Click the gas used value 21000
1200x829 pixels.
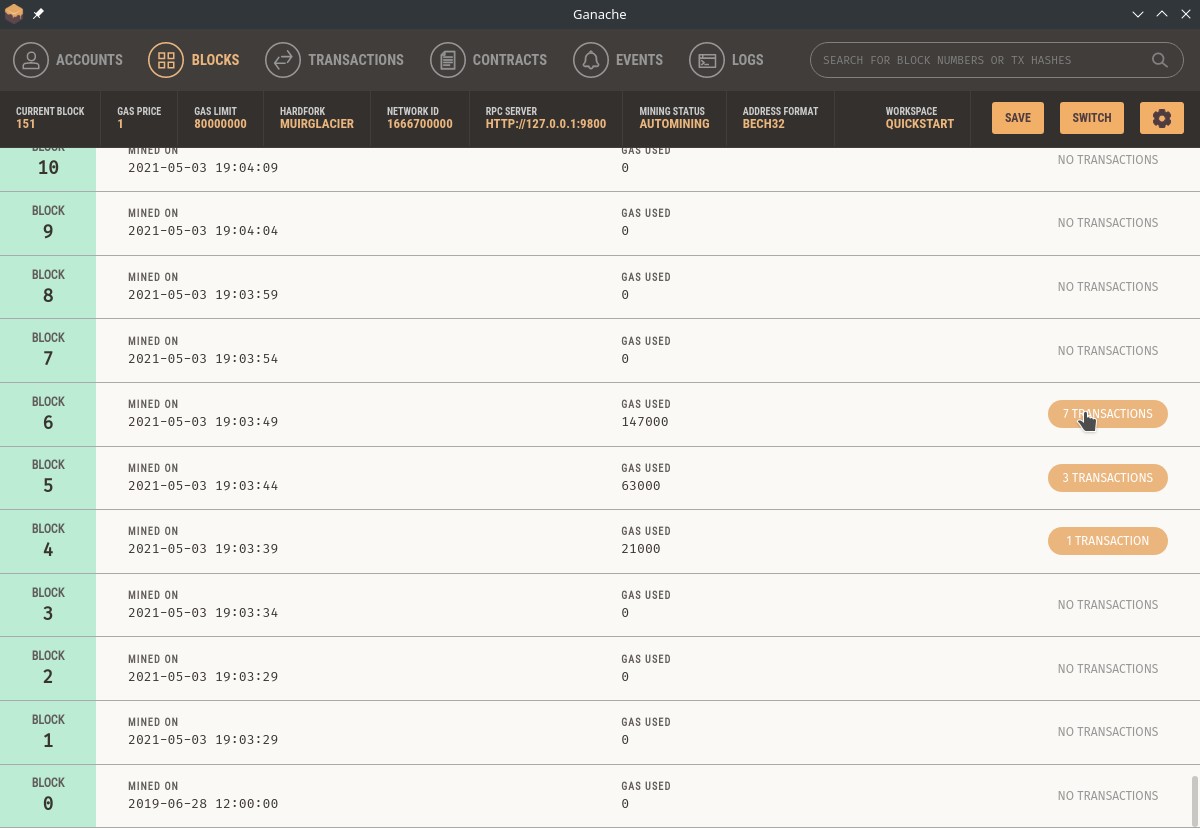pos(641,549)
